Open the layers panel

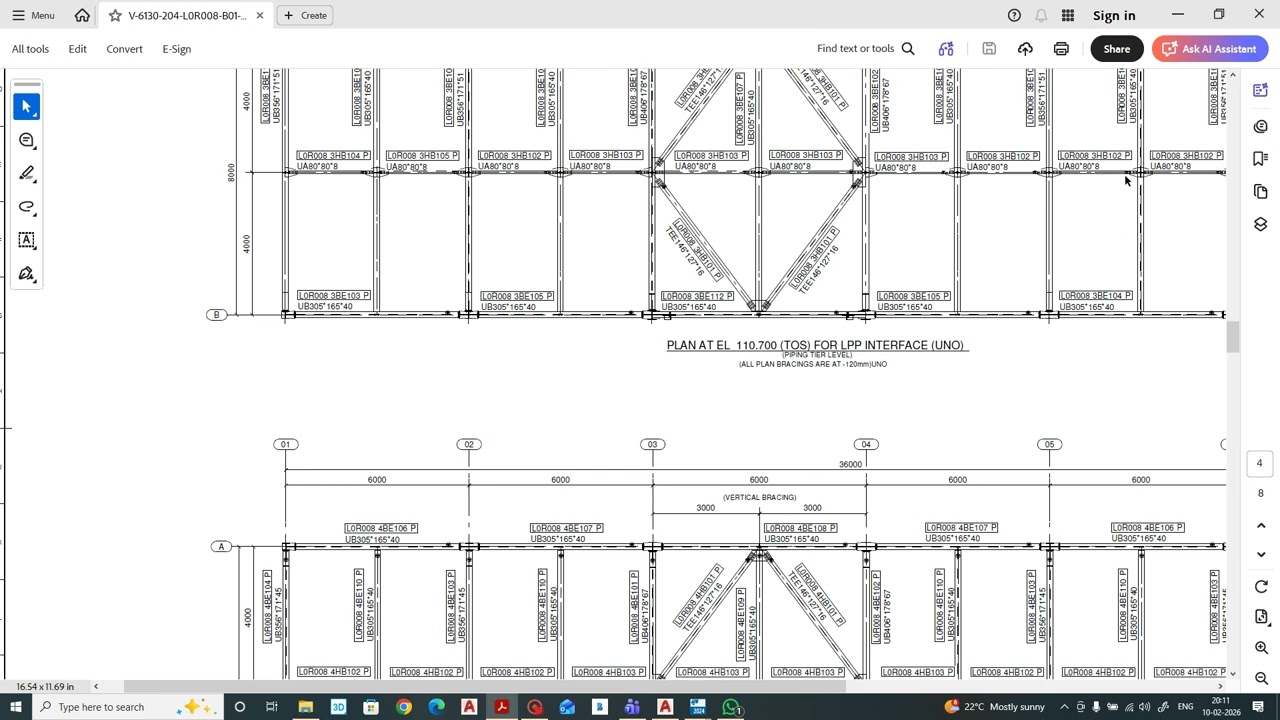[1260, 225]
